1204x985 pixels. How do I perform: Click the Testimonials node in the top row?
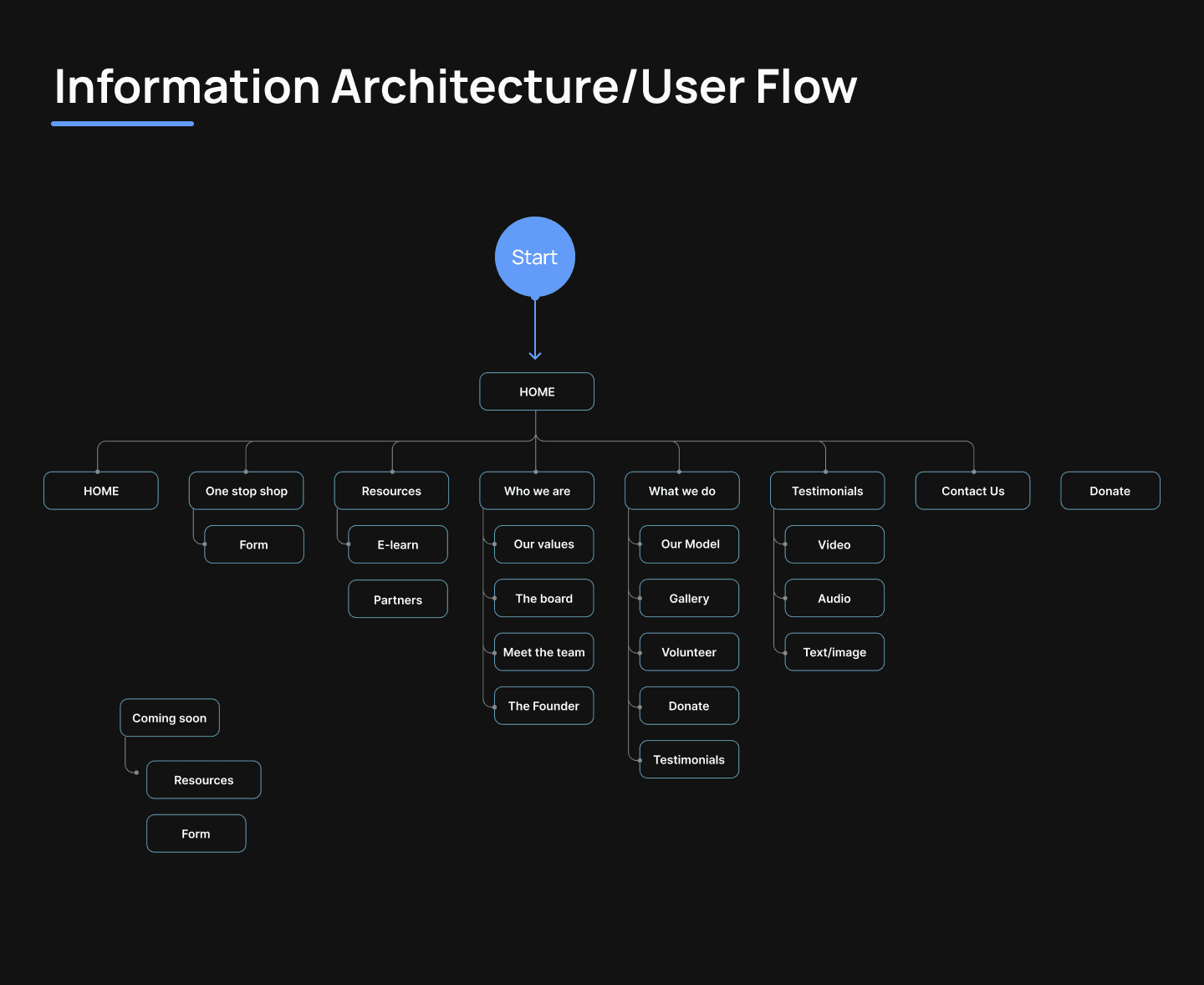click(827, 491)
